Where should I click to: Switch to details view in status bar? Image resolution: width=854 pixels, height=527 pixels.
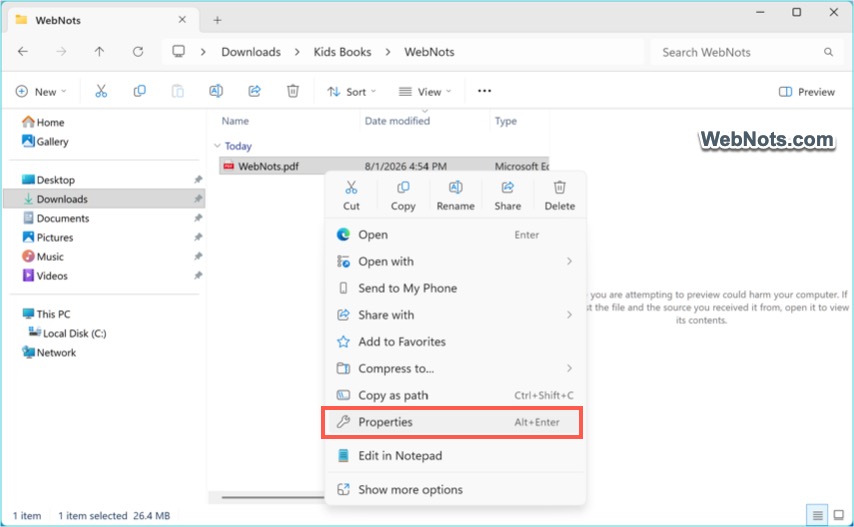817,514
